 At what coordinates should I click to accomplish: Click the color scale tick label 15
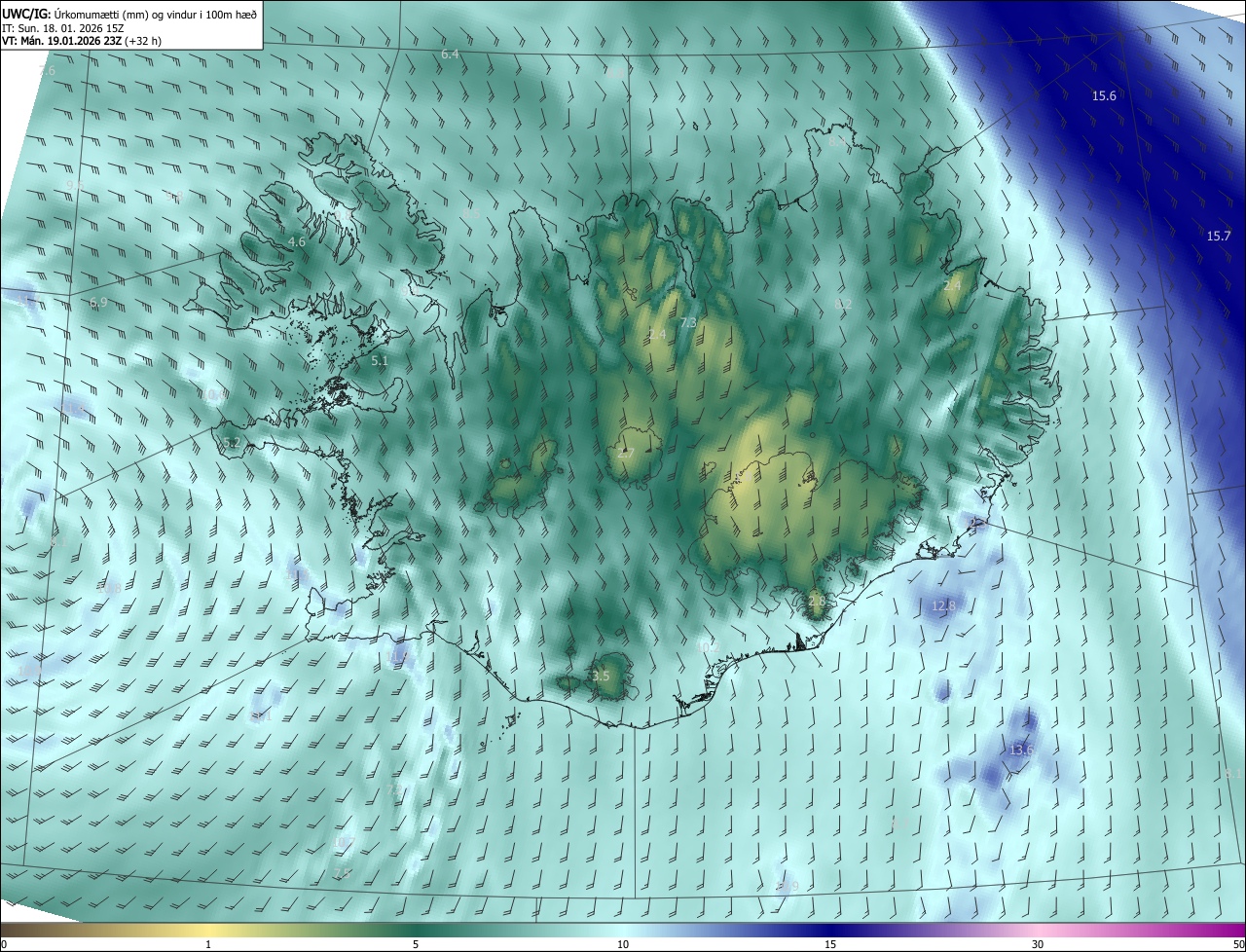[x=830, y=945]
